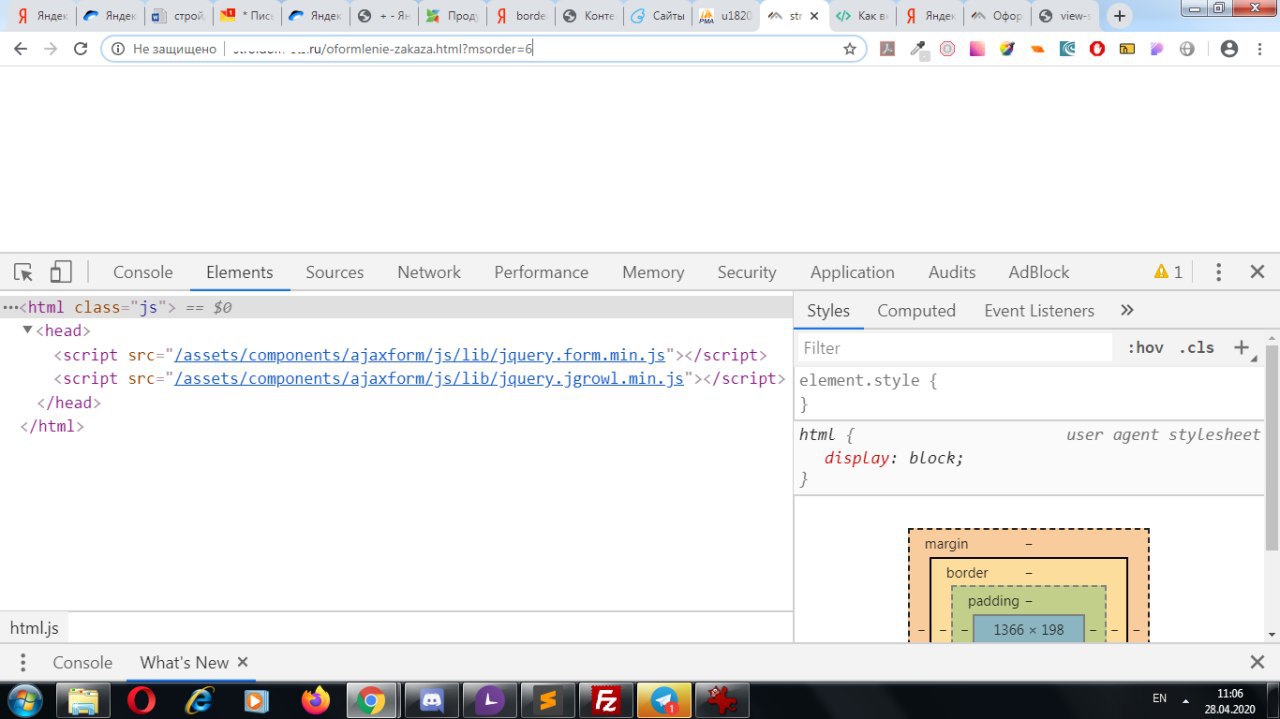Toggle the device toolbar icon
The image size is (1280, 719).
tap(61, 272)
